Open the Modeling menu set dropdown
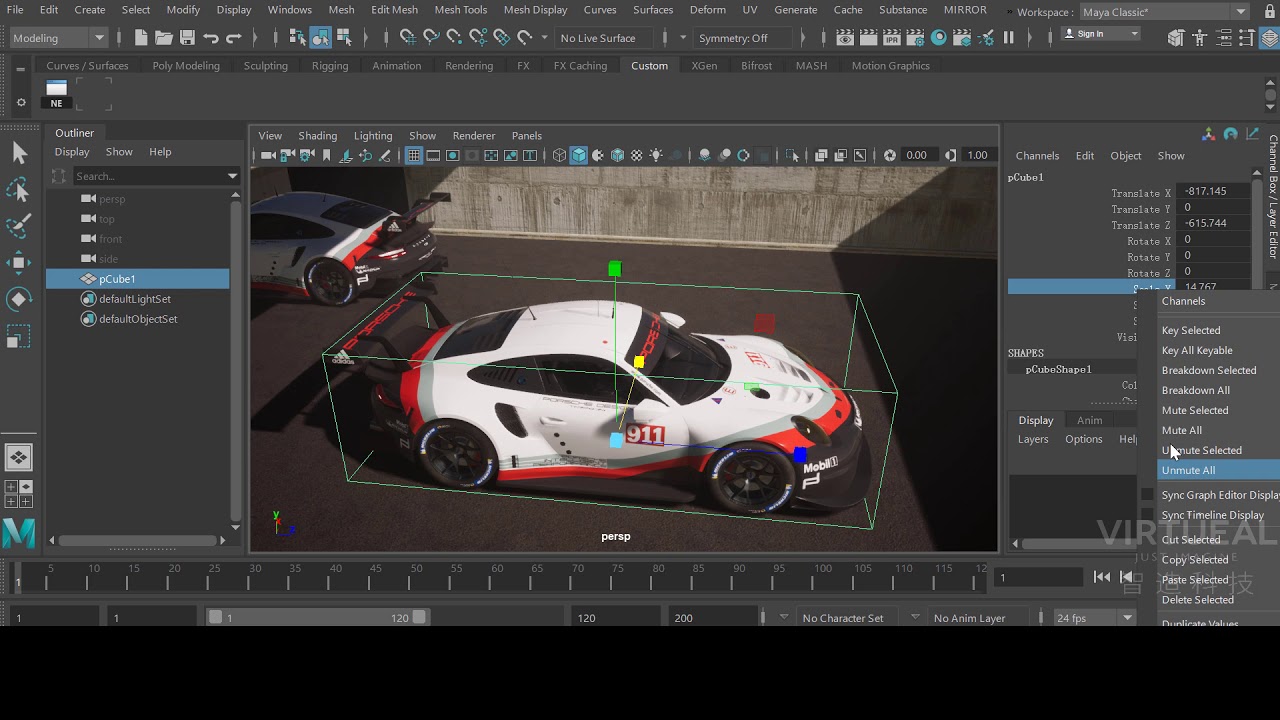Viewport: 1280px width, 720px height. (58, 38)
